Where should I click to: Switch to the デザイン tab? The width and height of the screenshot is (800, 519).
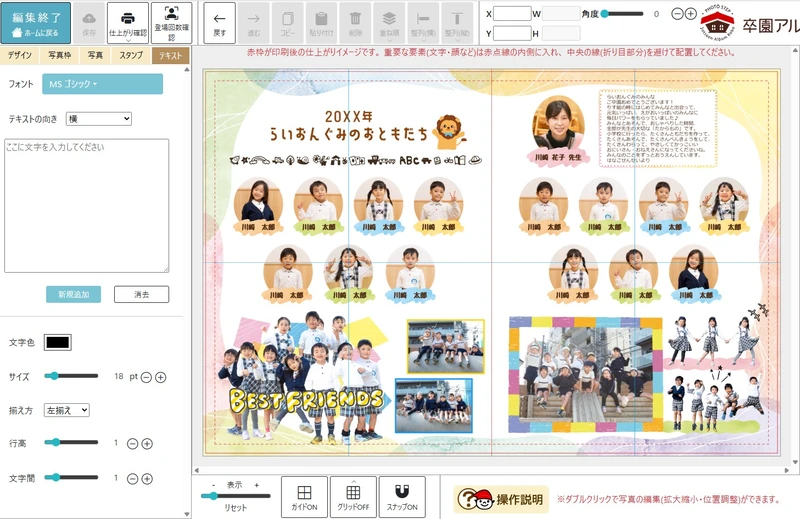(x=19, y=55)
